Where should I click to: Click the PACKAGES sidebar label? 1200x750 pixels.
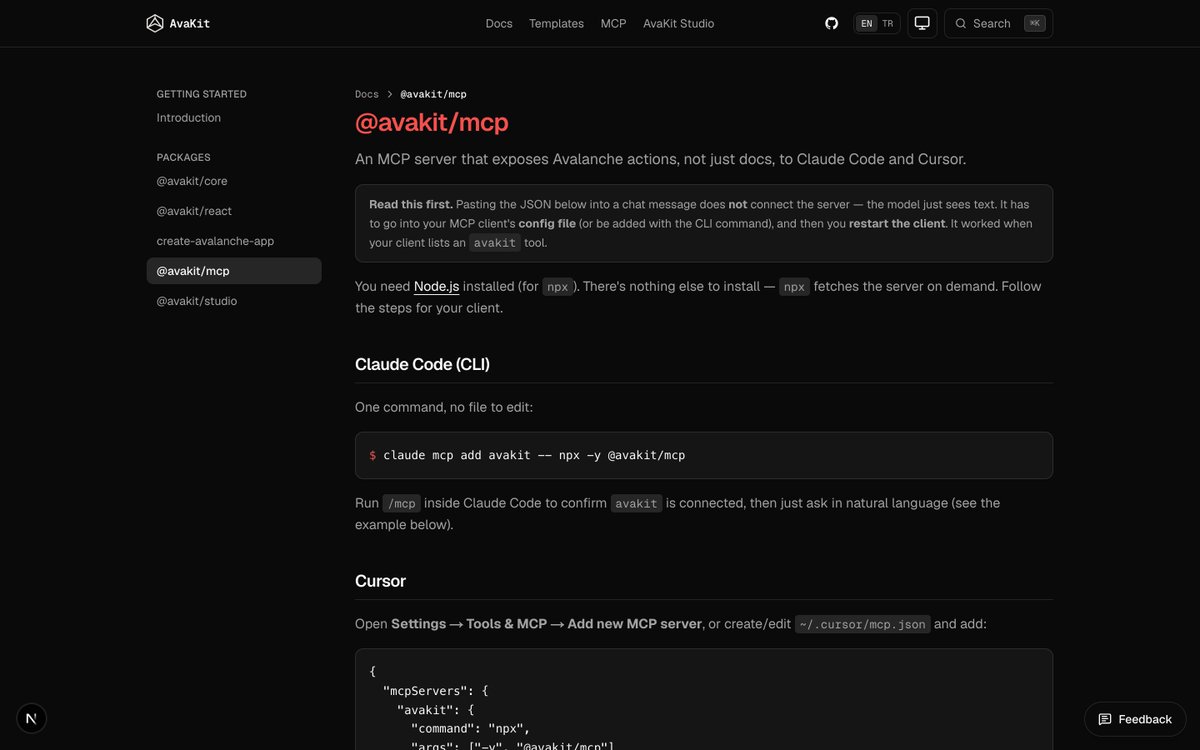[184, 157]
